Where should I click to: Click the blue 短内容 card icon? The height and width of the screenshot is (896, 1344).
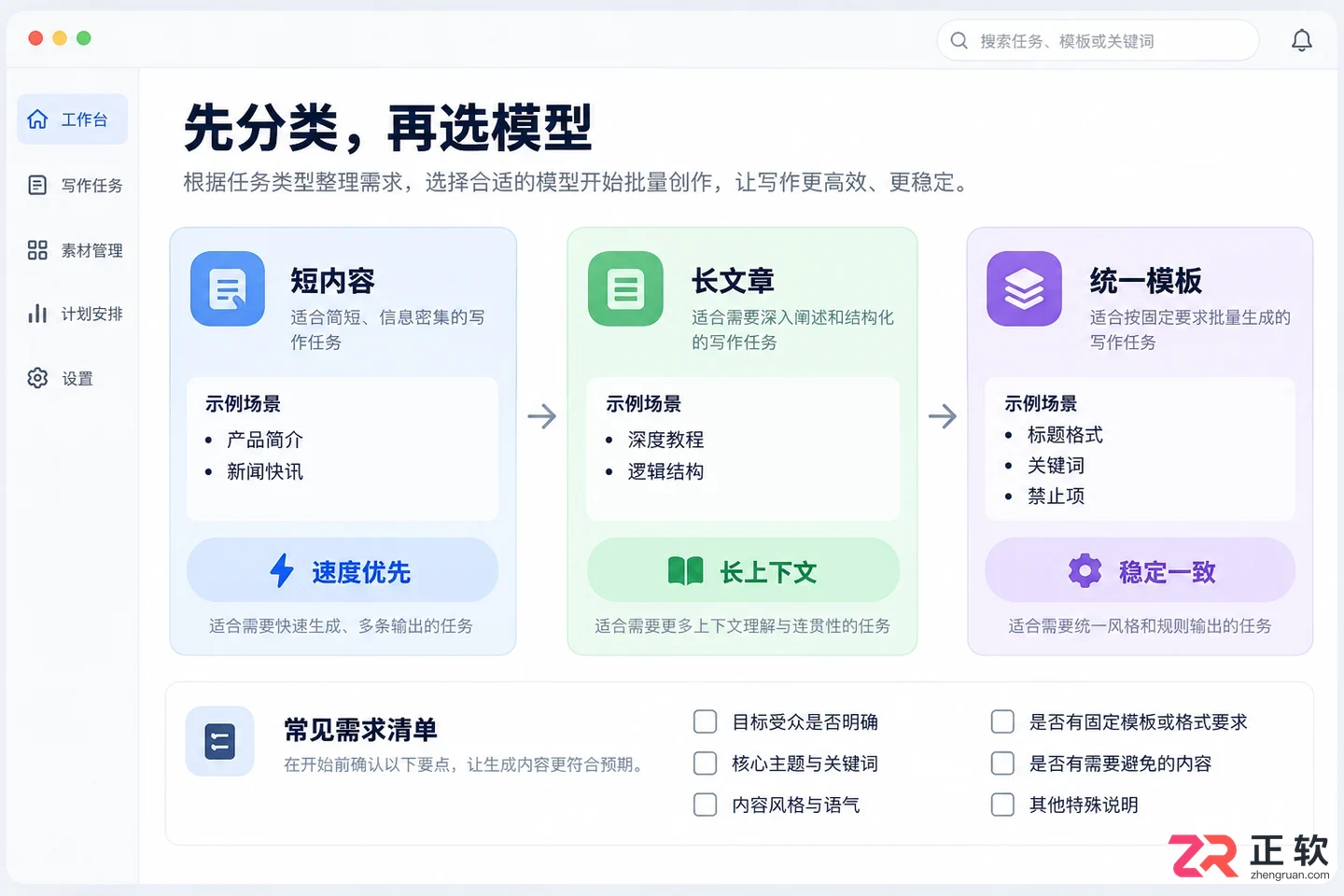click(x=228, y=288)
